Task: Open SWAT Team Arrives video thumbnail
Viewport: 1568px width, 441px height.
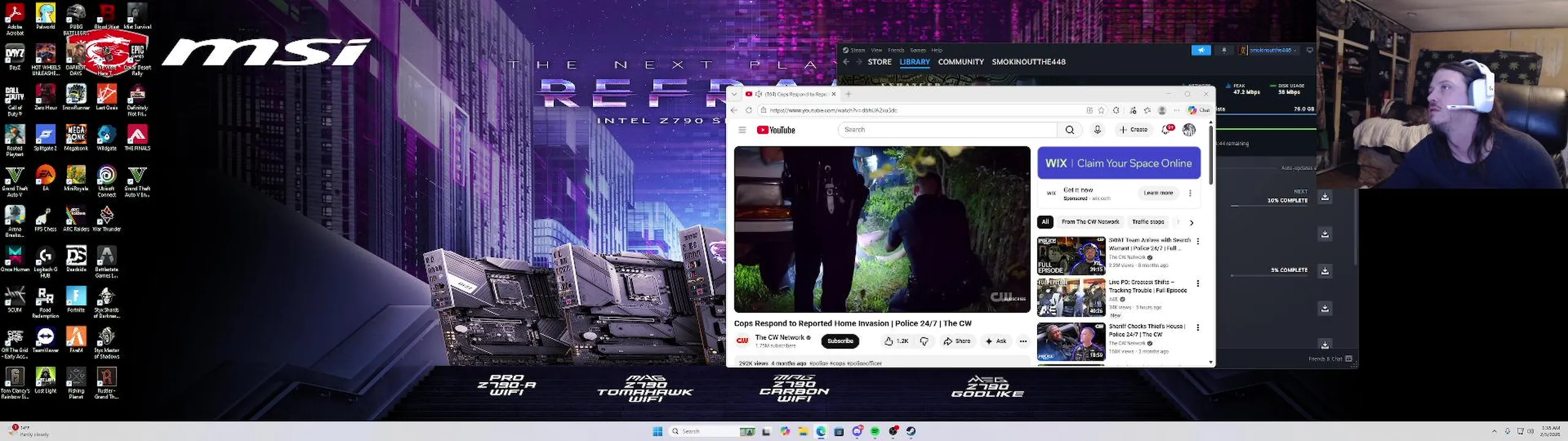Action: click(1071, 255)
